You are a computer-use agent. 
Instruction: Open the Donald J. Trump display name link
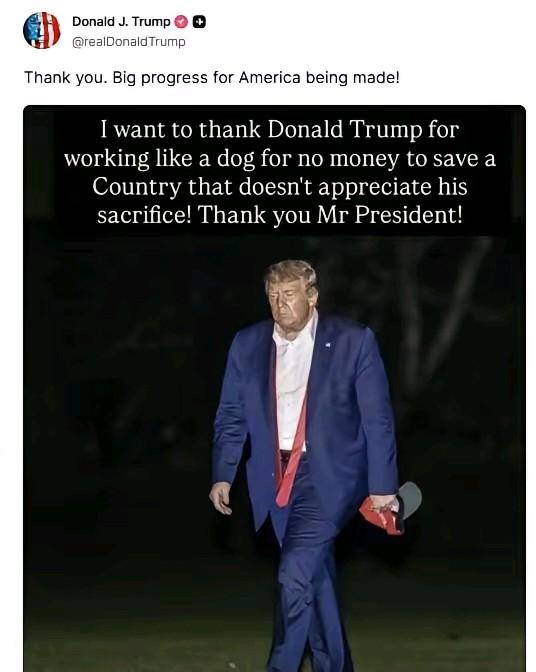pos(121,21)
